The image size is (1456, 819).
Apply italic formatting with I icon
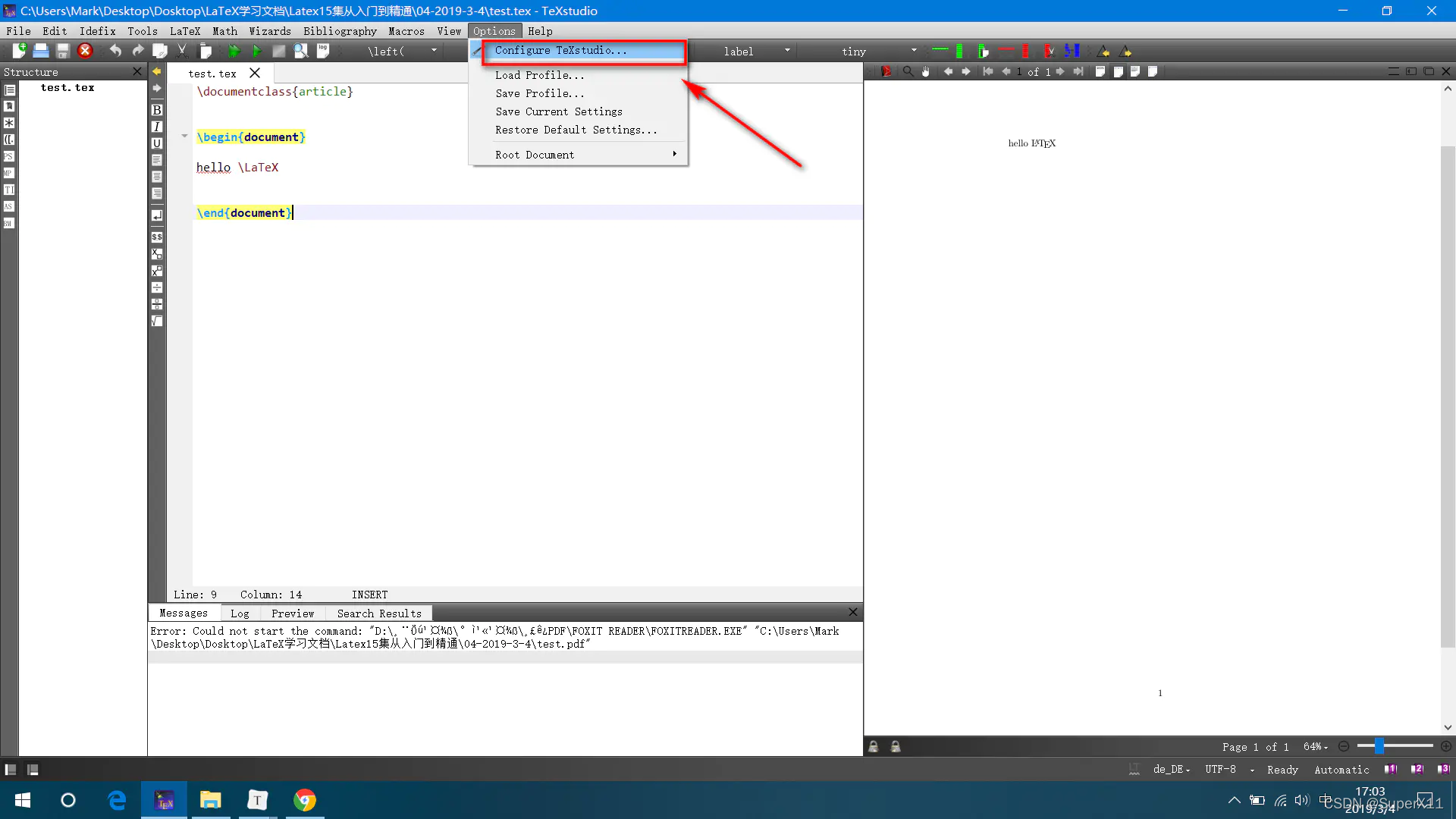(x=157, y=127)
